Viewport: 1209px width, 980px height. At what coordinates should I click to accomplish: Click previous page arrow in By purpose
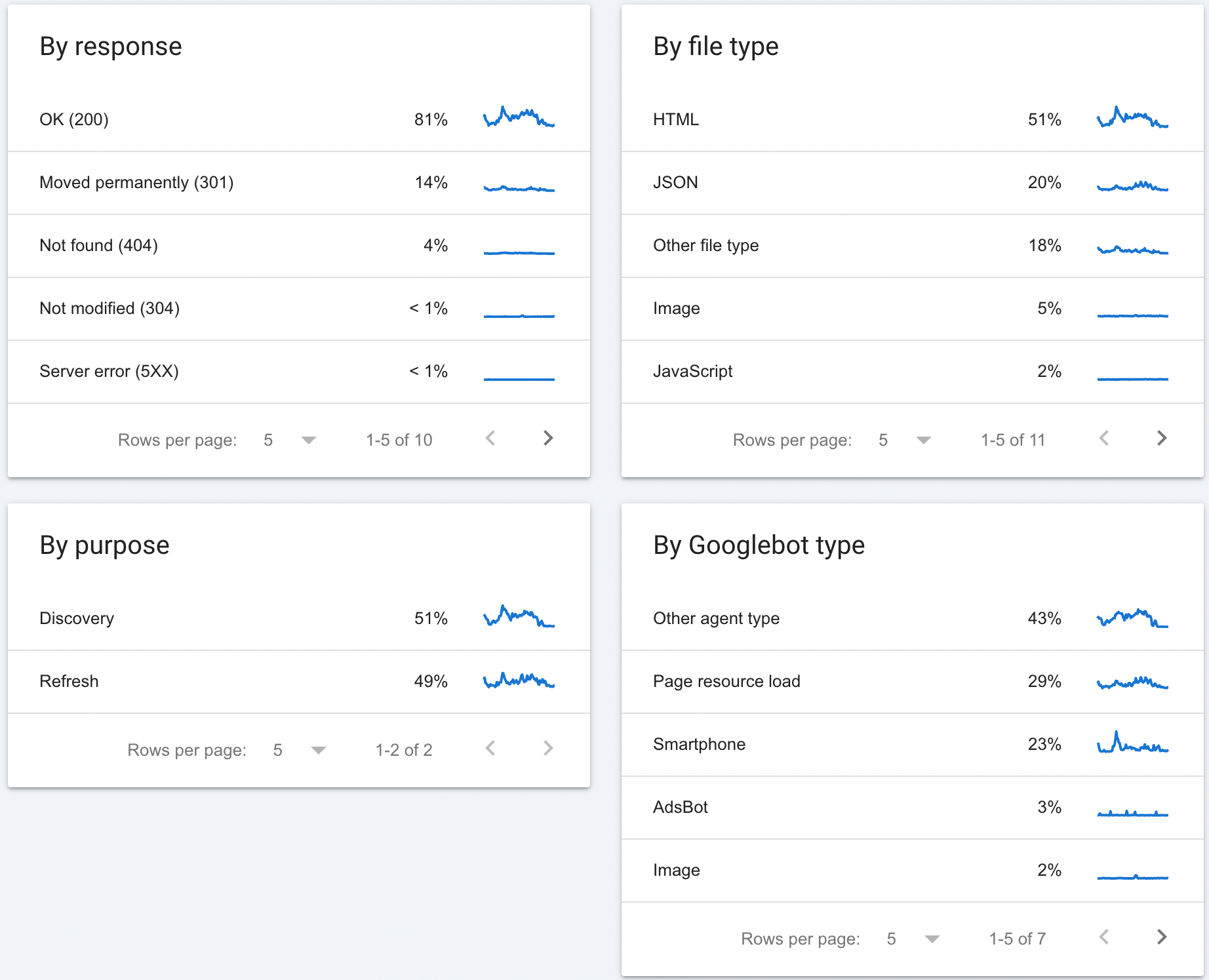point(490,749)
